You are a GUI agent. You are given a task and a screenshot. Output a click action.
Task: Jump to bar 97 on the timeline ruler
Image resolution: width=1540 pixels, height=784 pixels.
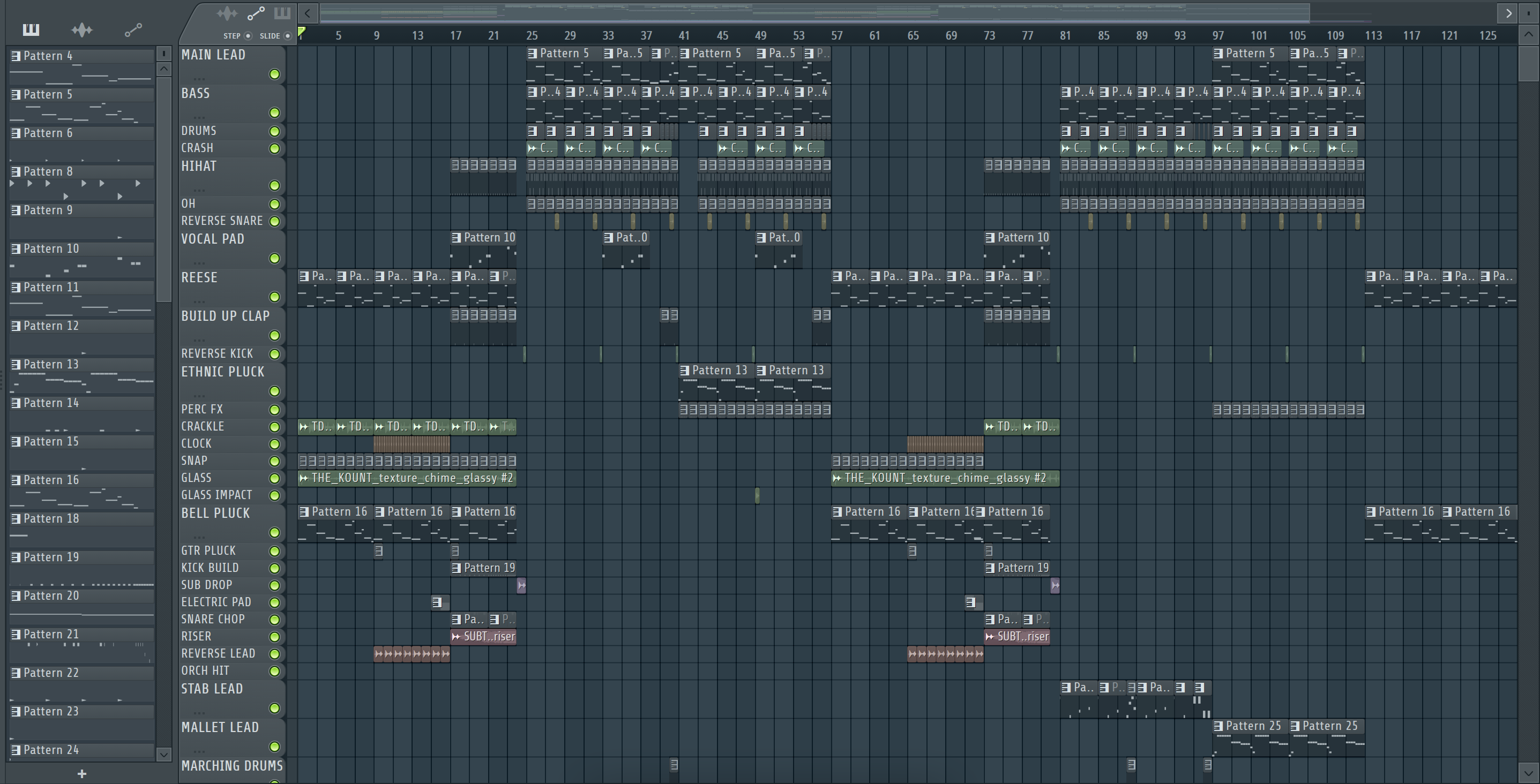[x=1218, y=36]
